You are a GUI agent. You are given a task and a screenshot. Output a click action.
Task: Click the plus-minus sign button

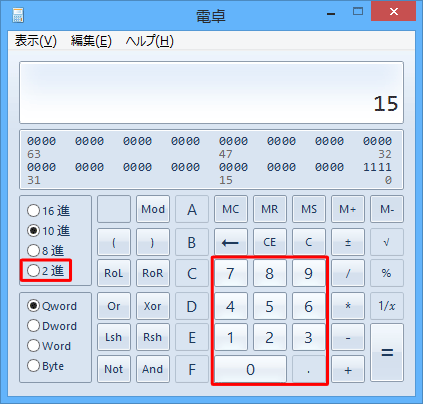[348, 242]
